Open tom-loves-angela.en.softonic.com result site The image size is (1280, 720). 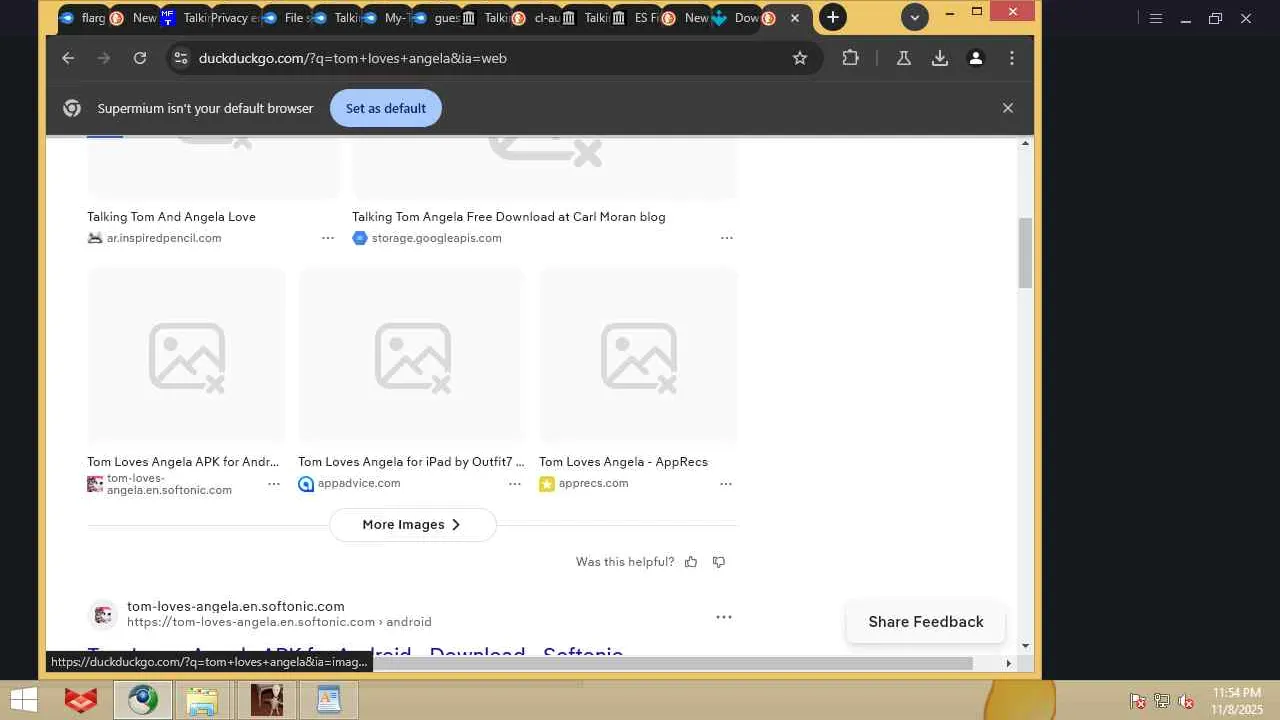(236, 607)
